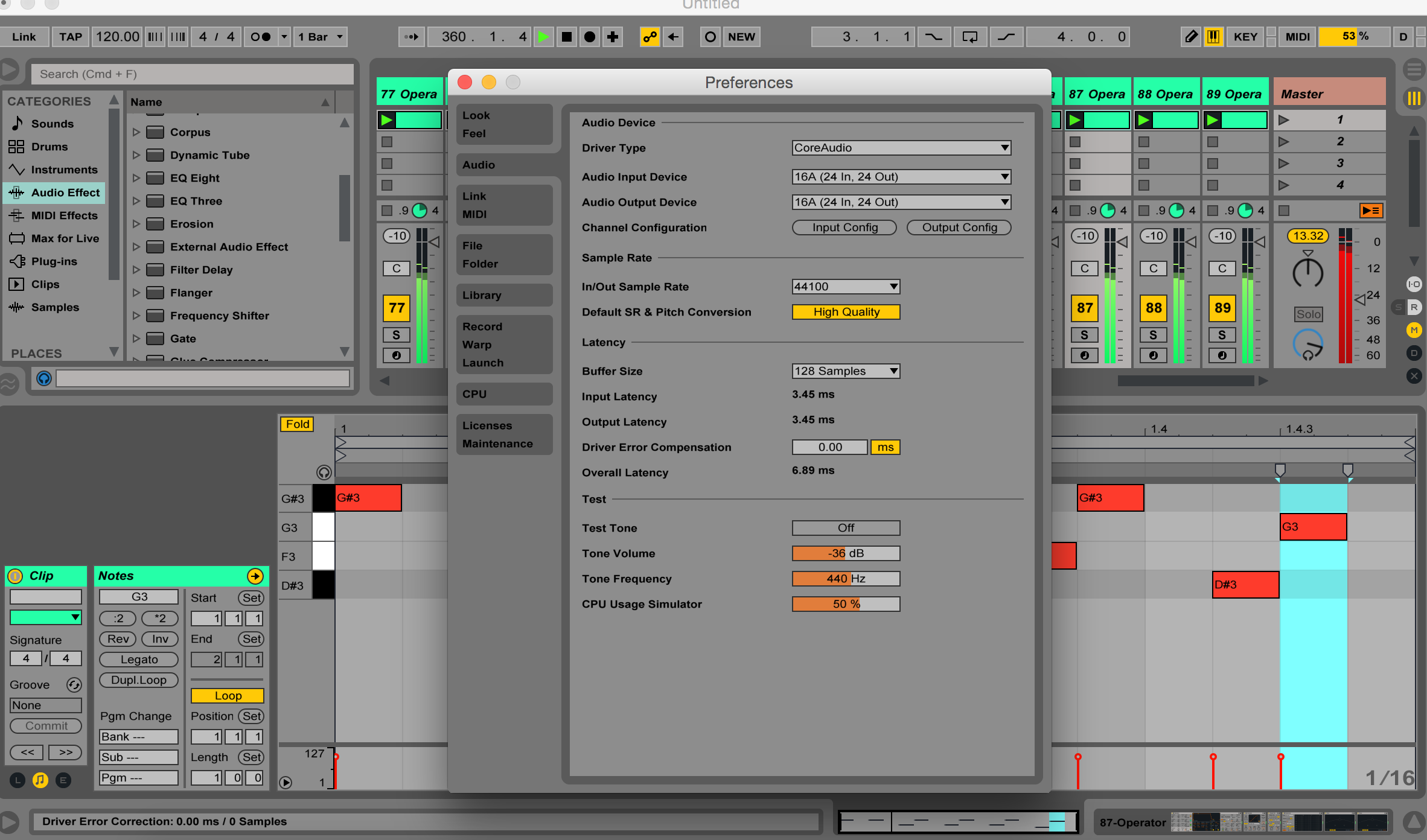Click the MIDI editor preview headphone icon

324,472
